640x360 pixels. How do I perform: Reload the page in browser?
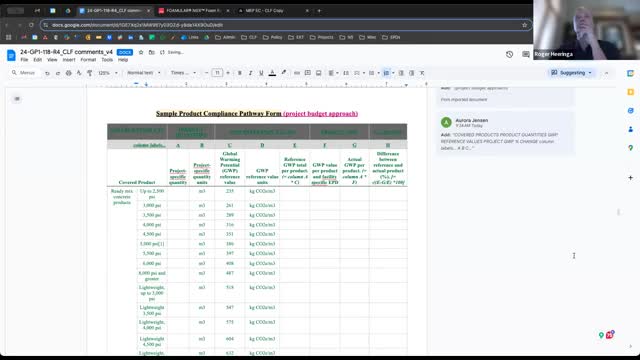31,25
